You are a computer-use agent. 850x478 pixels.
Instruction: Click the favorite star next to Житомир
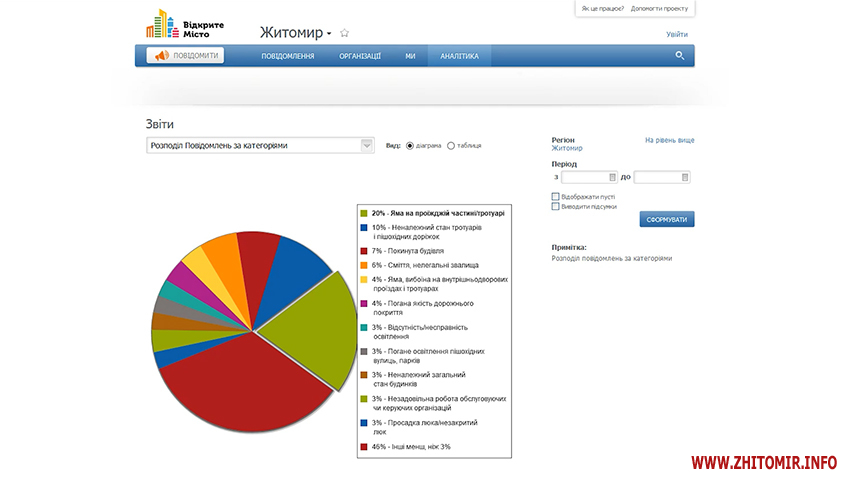click(x=345, y=33)
